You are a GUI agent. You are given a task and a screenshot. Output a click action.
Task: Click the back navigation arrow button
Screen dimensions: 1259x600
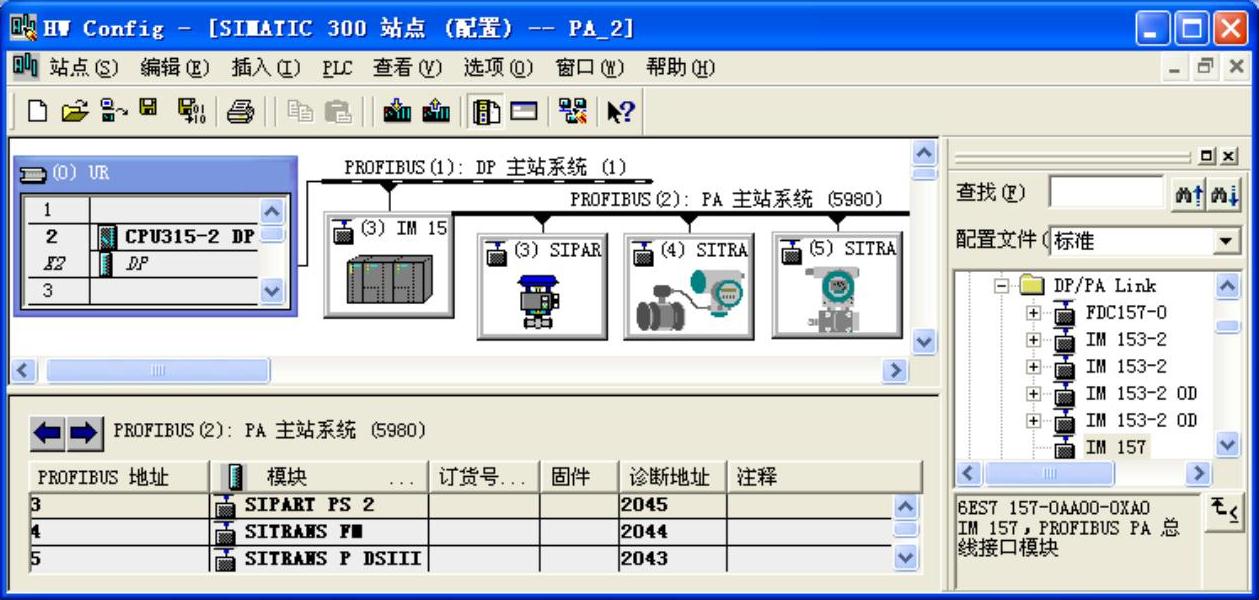(x=48, y=433)
